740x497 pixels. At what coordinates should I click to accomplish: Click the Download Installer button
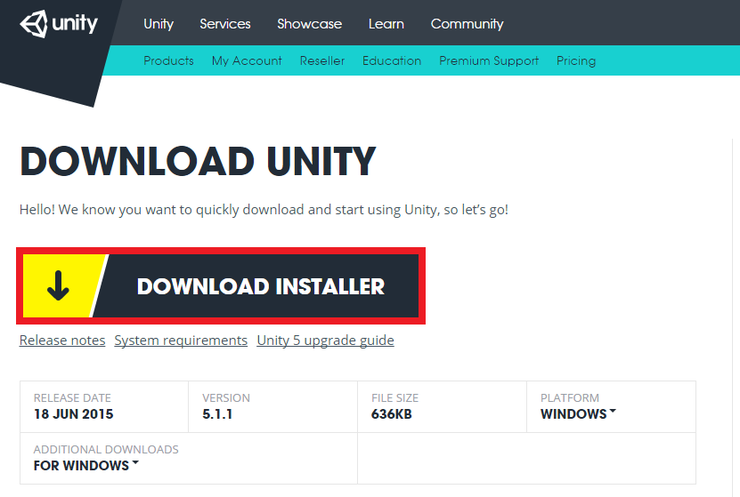[x=220, y=286]
